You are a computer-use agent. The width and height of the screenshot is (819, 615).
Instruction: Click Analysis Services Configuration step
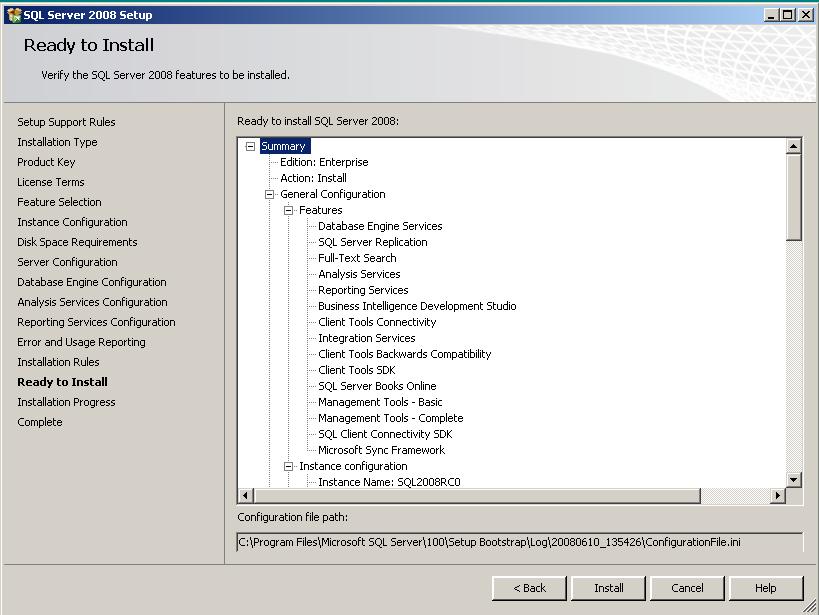[92, 303]
